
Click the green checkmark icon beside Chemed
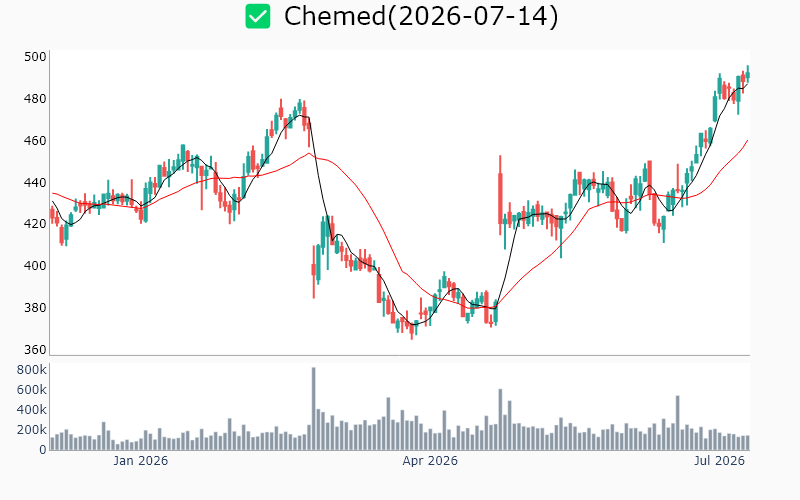pos(258,16)
